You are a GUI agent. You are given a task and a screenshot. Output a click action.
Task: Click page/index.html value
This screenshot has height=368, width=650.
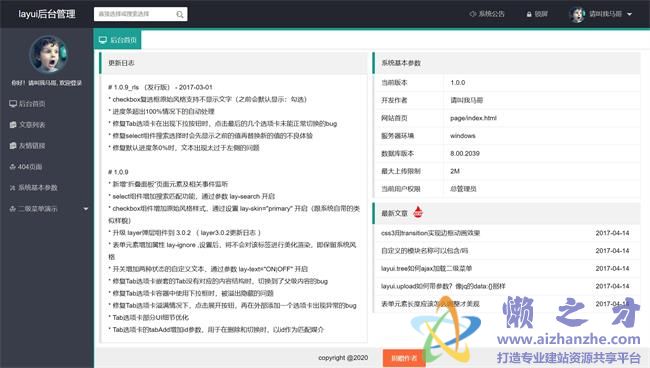[473, 118]
